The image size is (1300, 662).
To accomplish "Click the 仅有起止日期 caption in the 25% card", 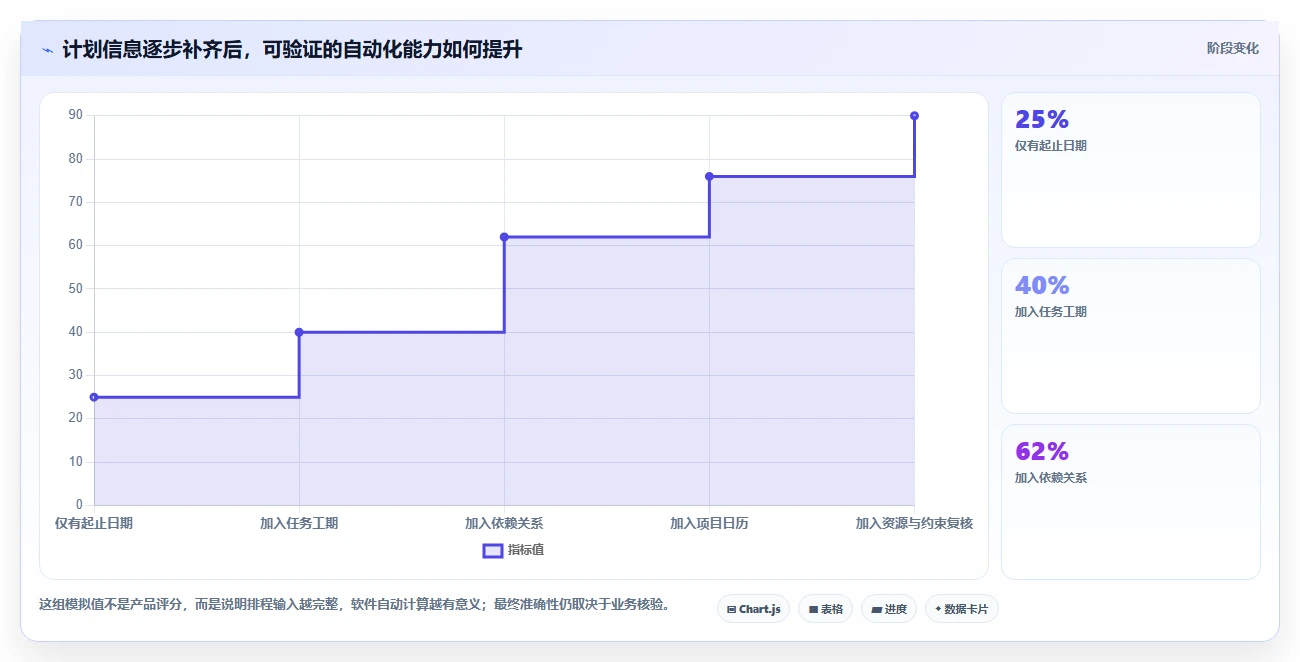I will pos(1051,146).
